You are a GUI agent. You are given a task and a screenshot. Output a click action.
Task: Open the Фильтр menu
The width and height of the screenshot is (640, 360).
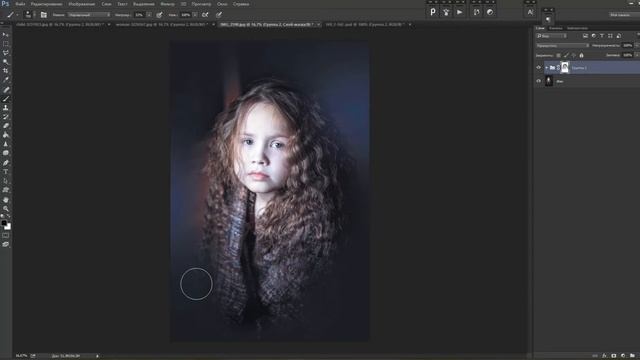tap(167, 4)
